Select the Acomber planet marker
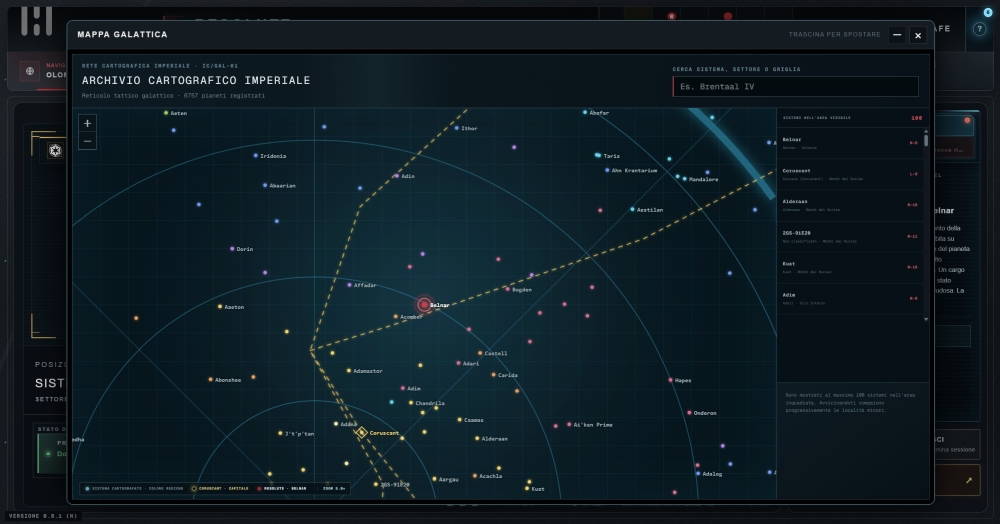Screen dimensions: 1000x524 [395, 316]
